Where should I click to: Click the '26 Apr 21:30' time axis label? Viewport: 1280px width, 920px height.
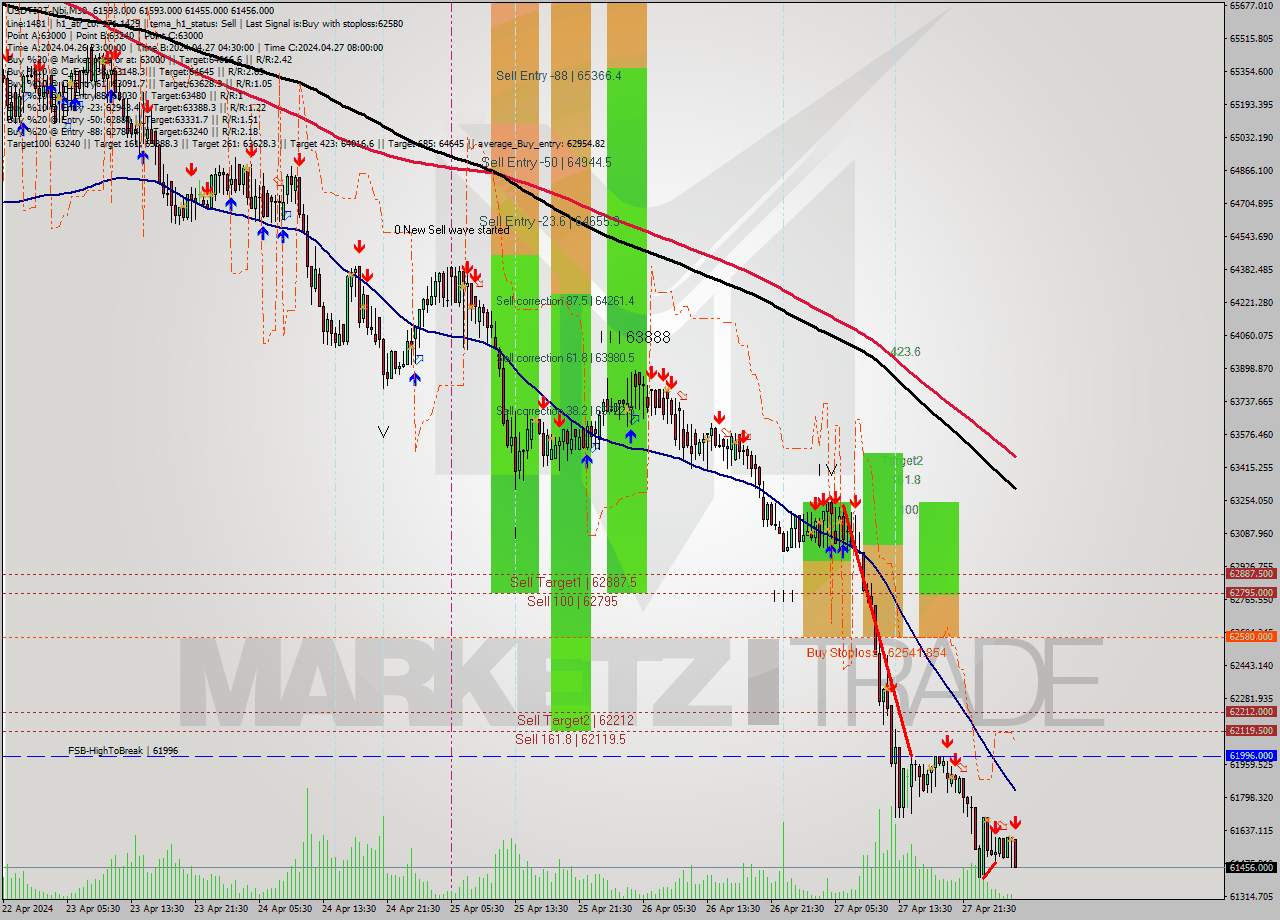[x=798, y=909]
